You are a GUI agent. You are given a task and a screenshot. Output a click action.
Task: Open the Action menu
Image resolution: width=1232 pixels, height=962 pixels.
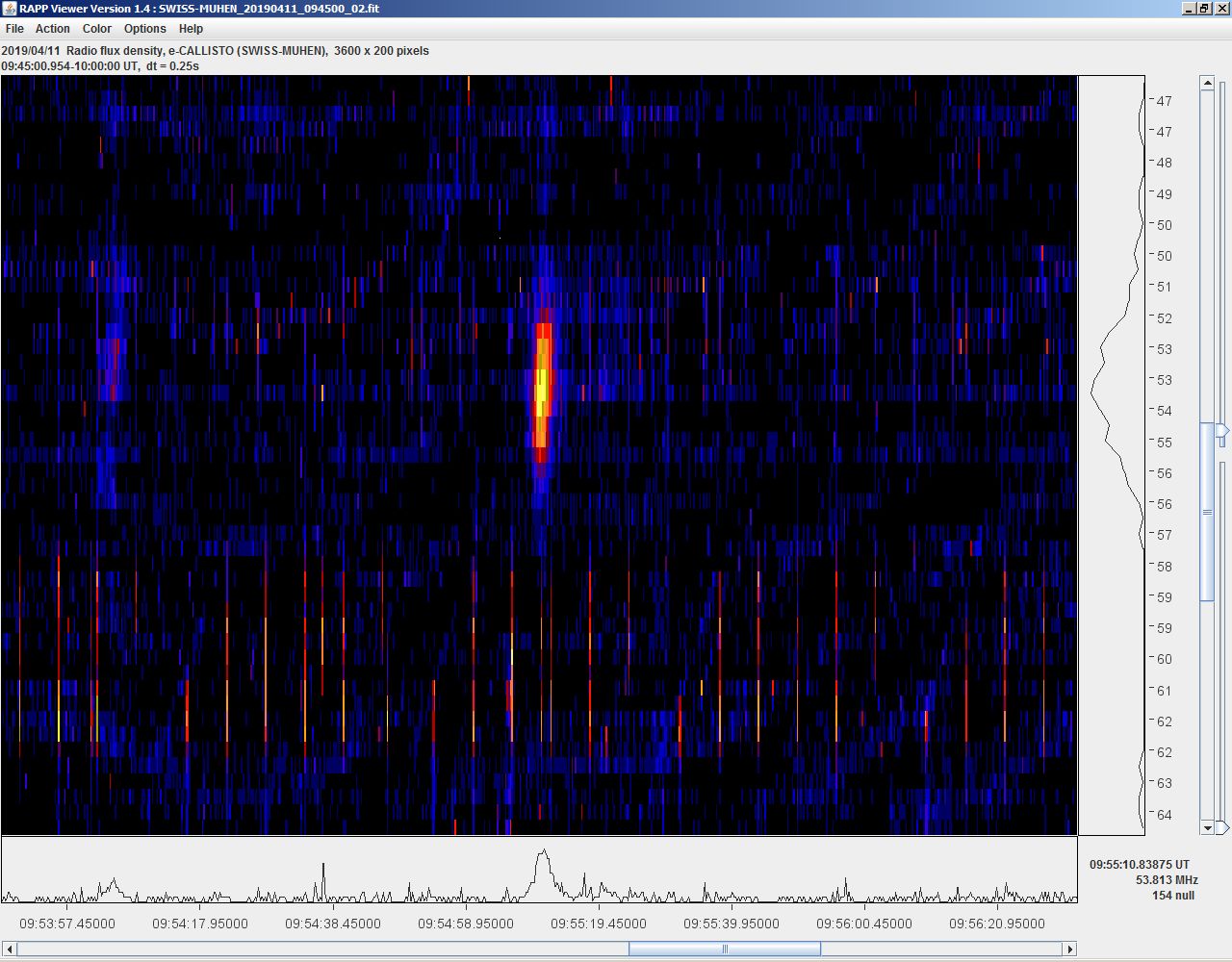53,29
